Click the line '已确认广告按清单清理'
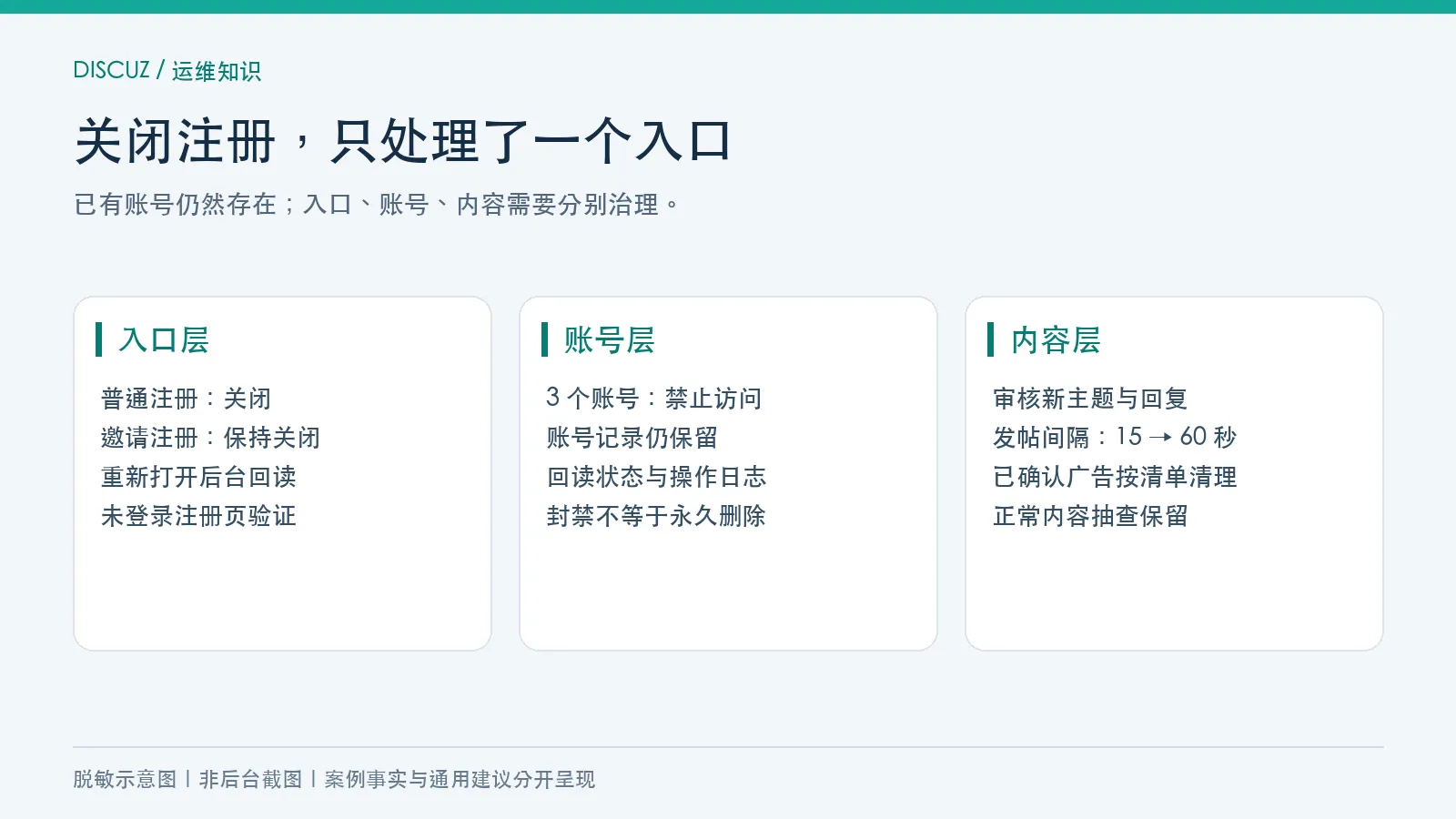This screenshot has width=1456, height=819. click(1115, 477)
